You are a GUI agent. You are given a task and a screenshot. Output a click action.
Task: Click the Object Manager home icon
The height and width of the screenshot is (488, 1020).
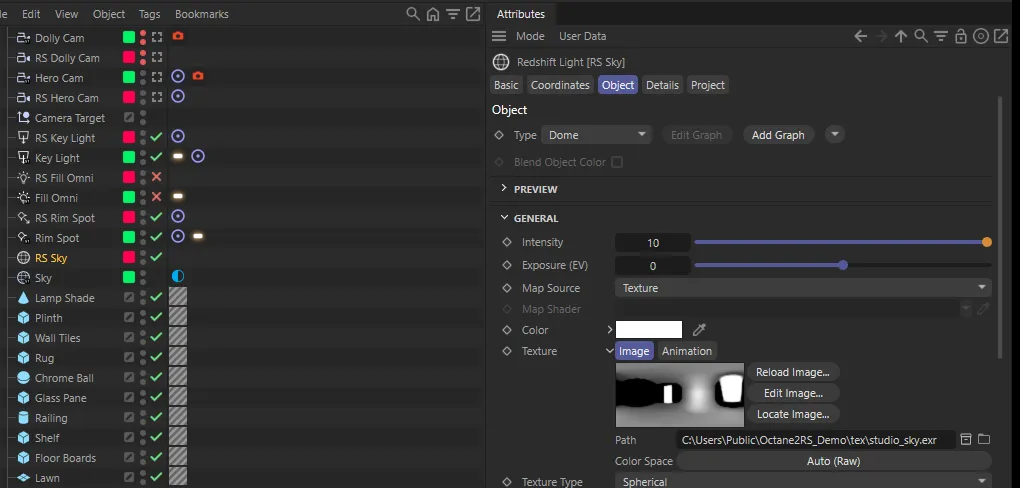pos(433,14)
